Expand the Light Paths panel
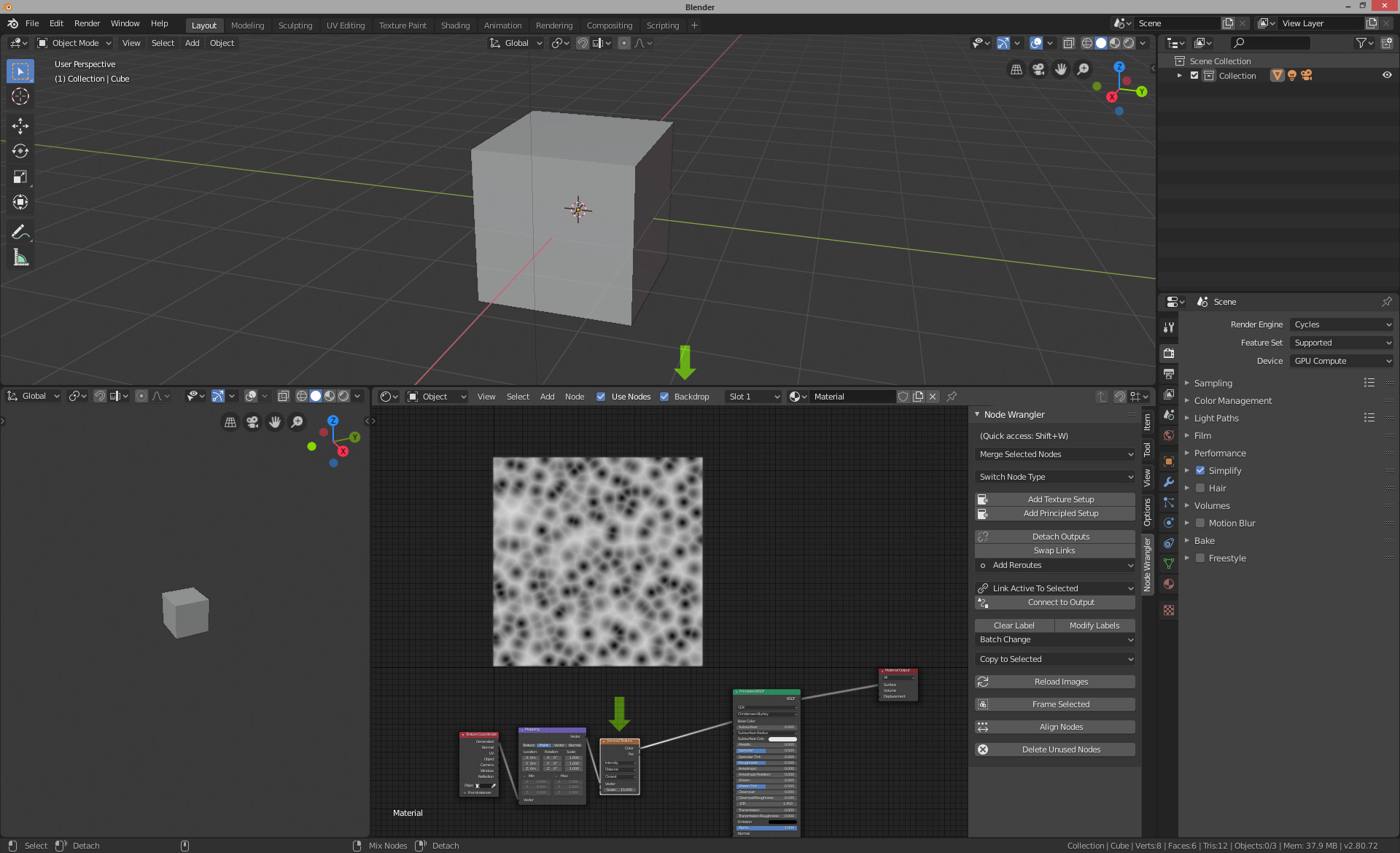 click(x=1216, y=418)
